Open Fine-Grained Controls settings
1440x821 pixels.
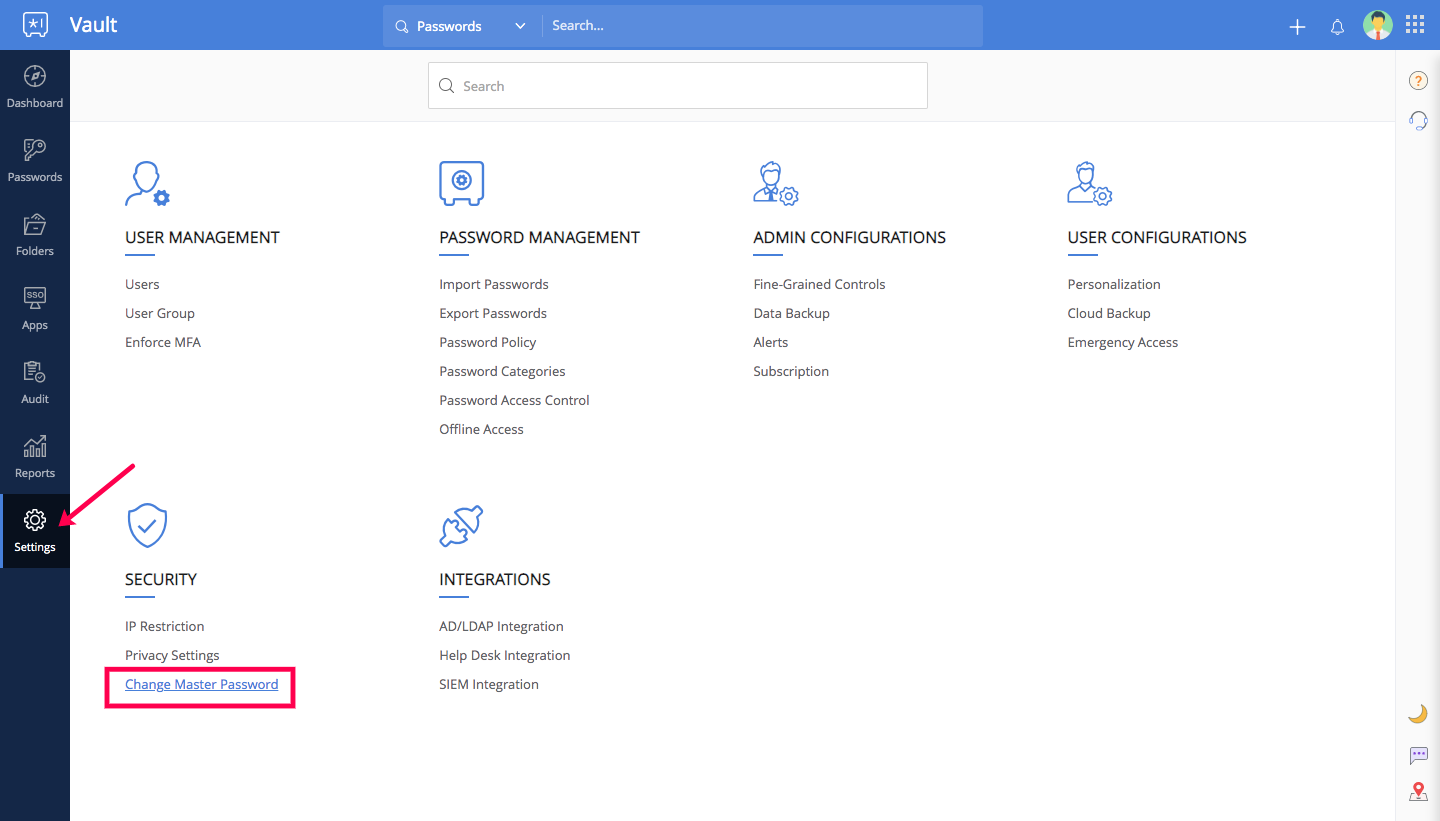819,284
